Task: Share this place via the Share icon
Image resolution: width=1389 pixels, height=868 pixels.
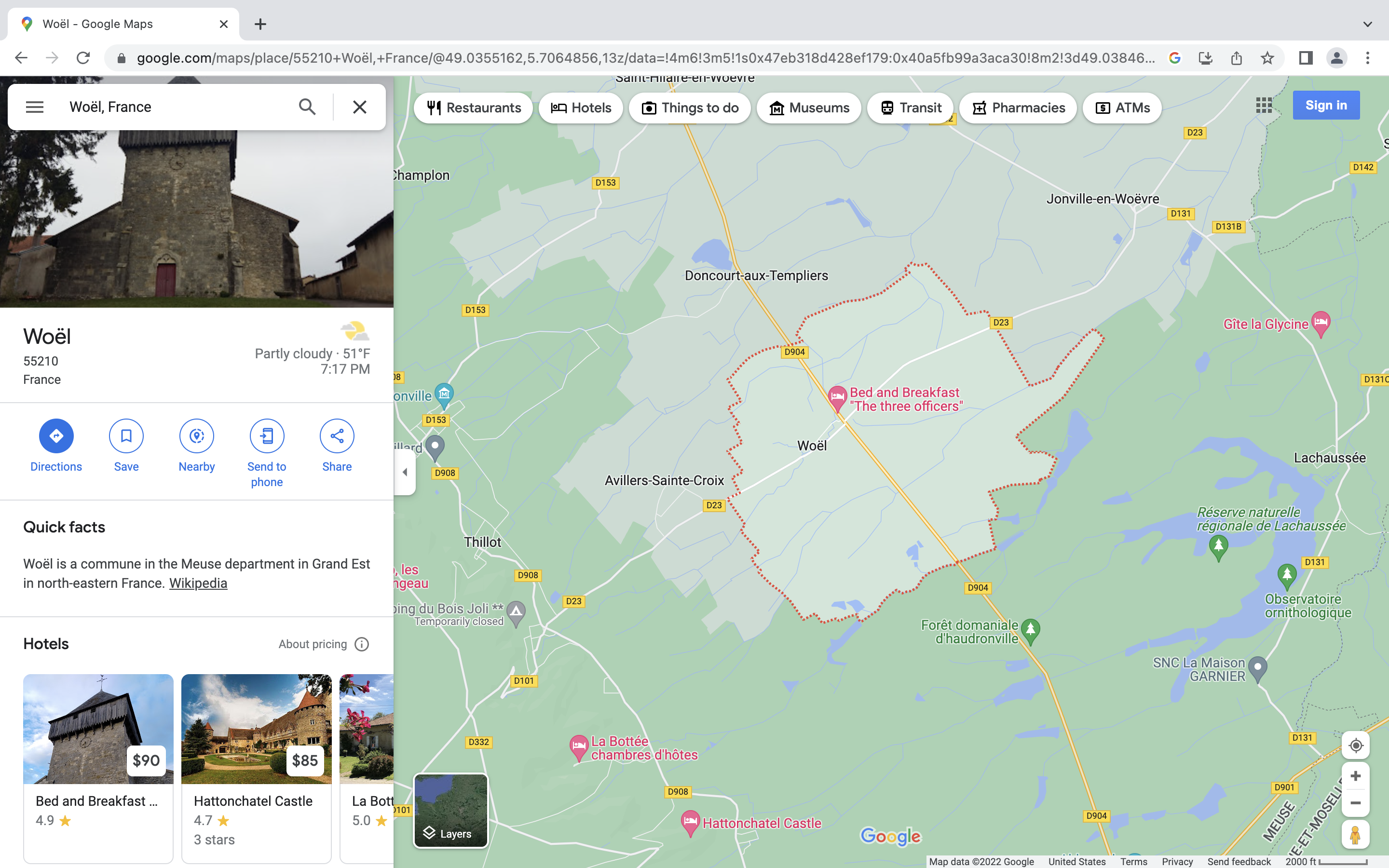Action: coord(337,436)
